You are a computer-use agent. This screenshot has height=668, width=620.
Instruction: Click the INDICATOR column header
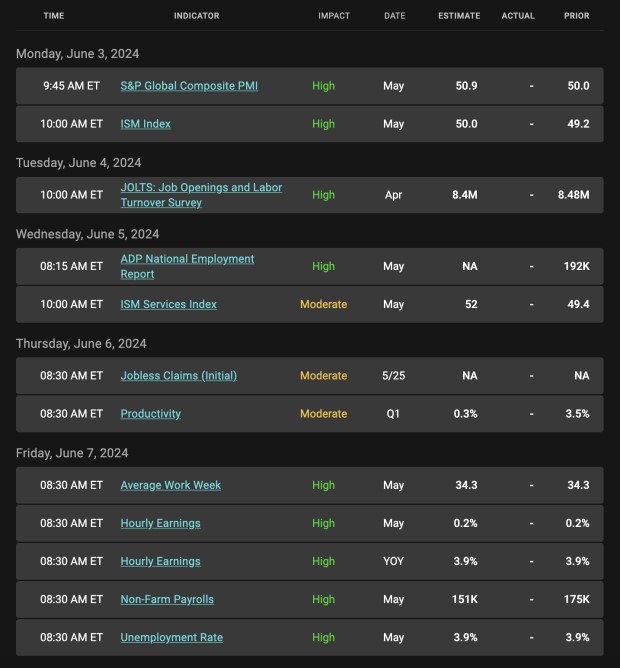click(196, 16)
